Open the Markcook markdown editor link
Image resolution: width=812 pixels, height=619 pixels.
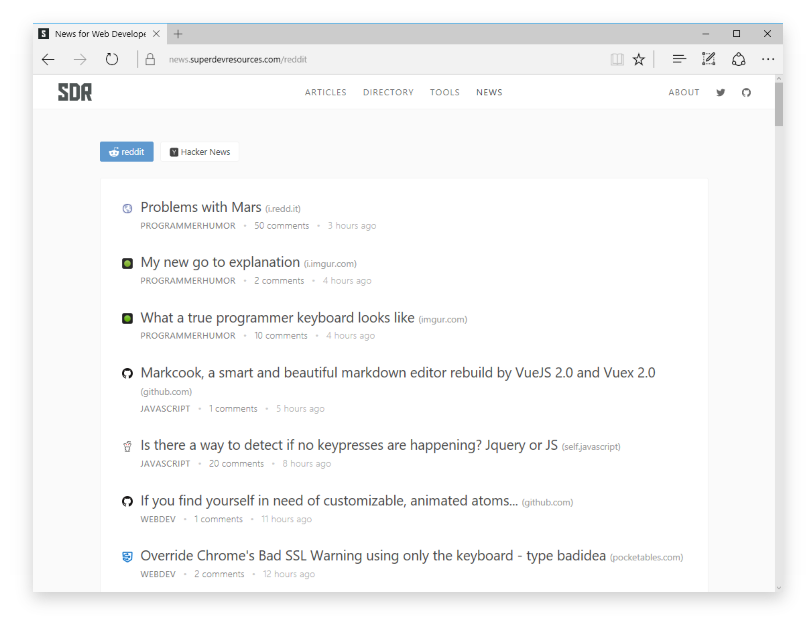point(398,372)
